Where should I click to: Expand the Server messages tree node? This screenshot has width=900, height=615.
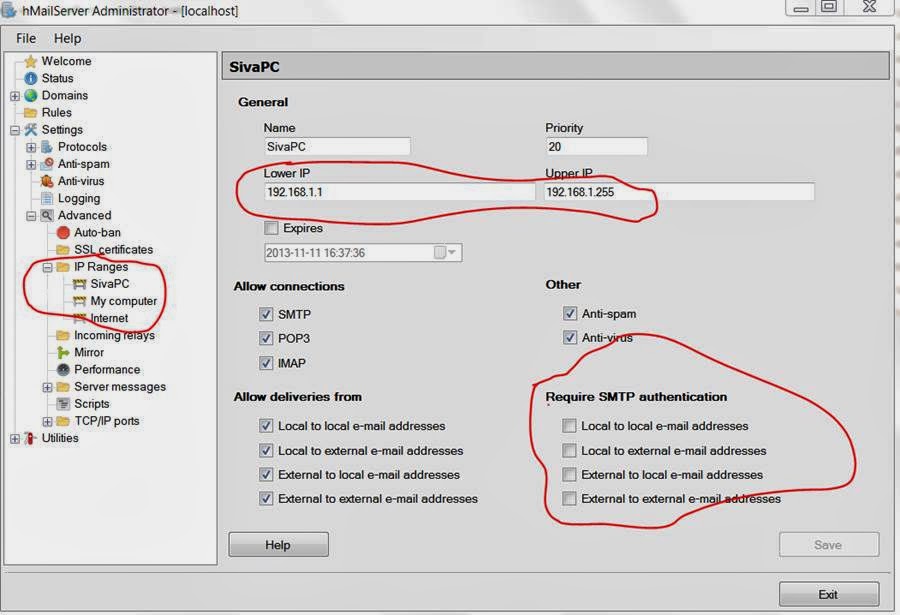[48, 388]
